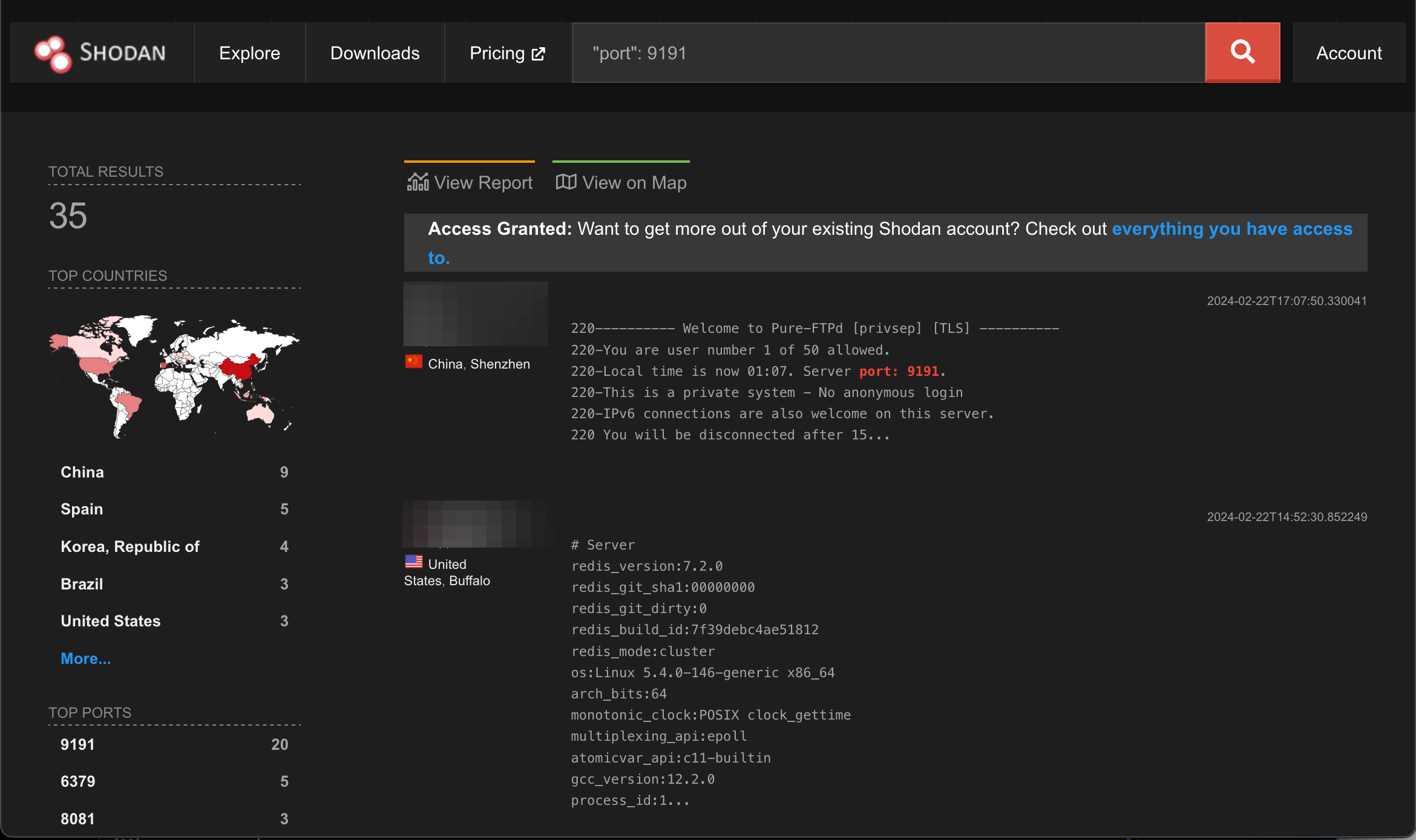
Task: Click the Shodan logo icon
Action: [53, 53]
